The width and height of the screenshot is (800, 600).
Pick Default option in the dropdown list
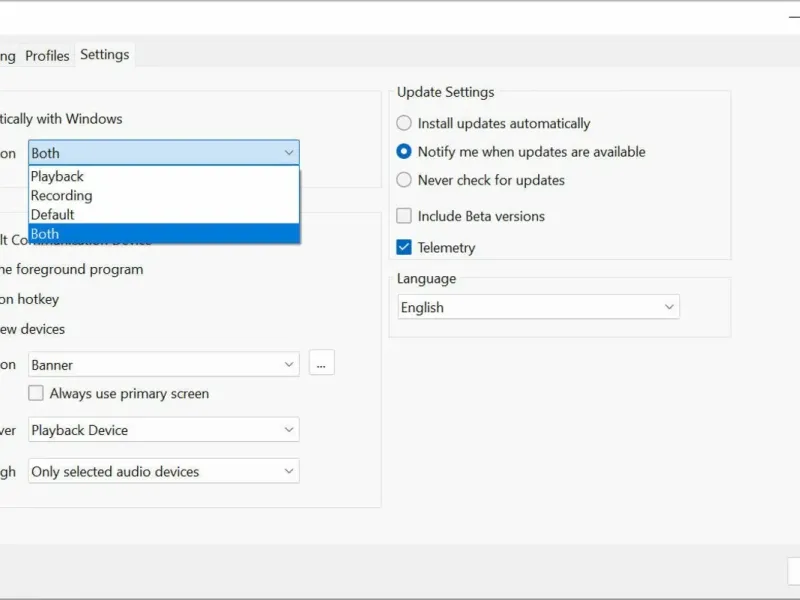click(53, 215)
